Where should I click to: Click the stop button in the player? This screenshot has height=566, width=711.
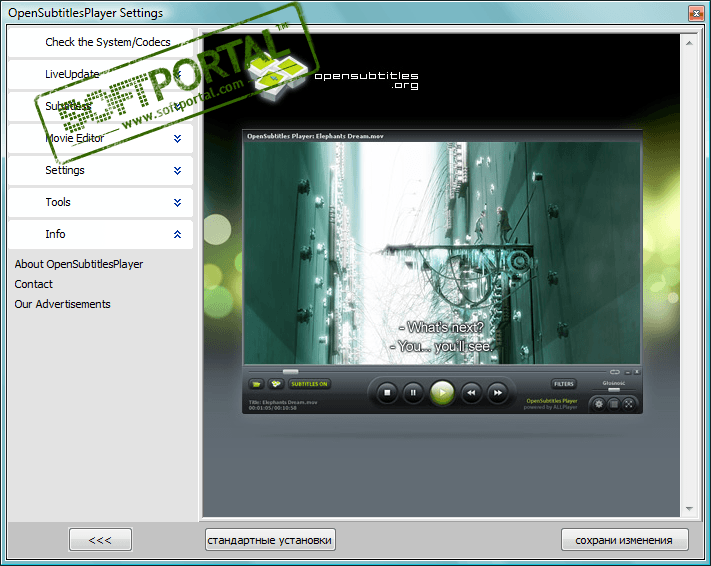point(387,393)
